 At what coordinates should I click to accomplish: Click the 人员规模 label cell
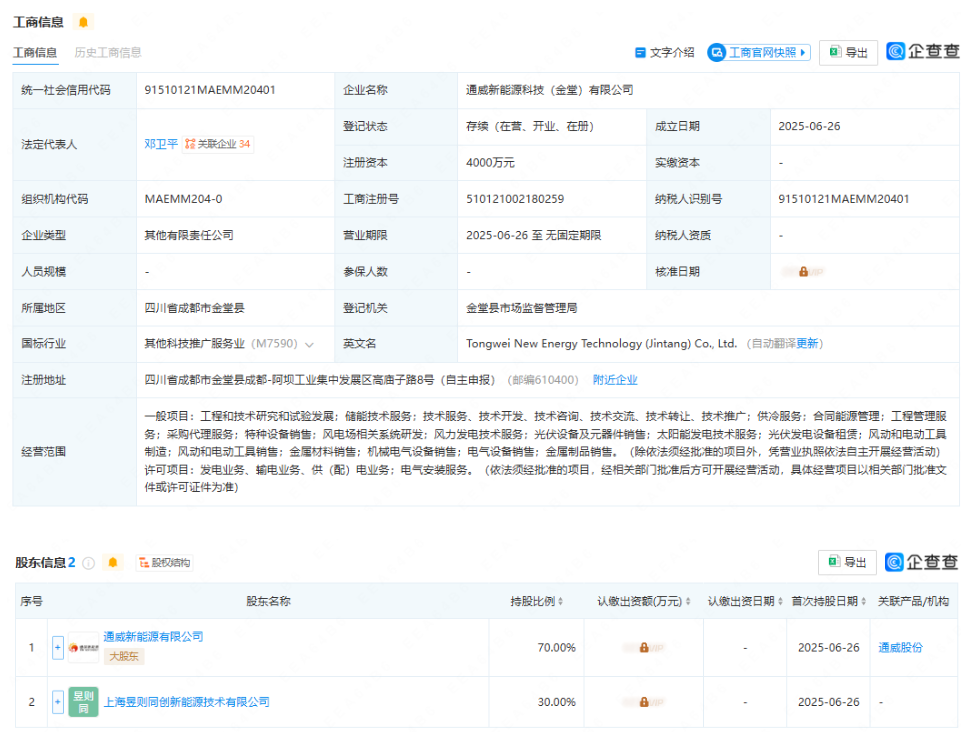pos(75,271)
